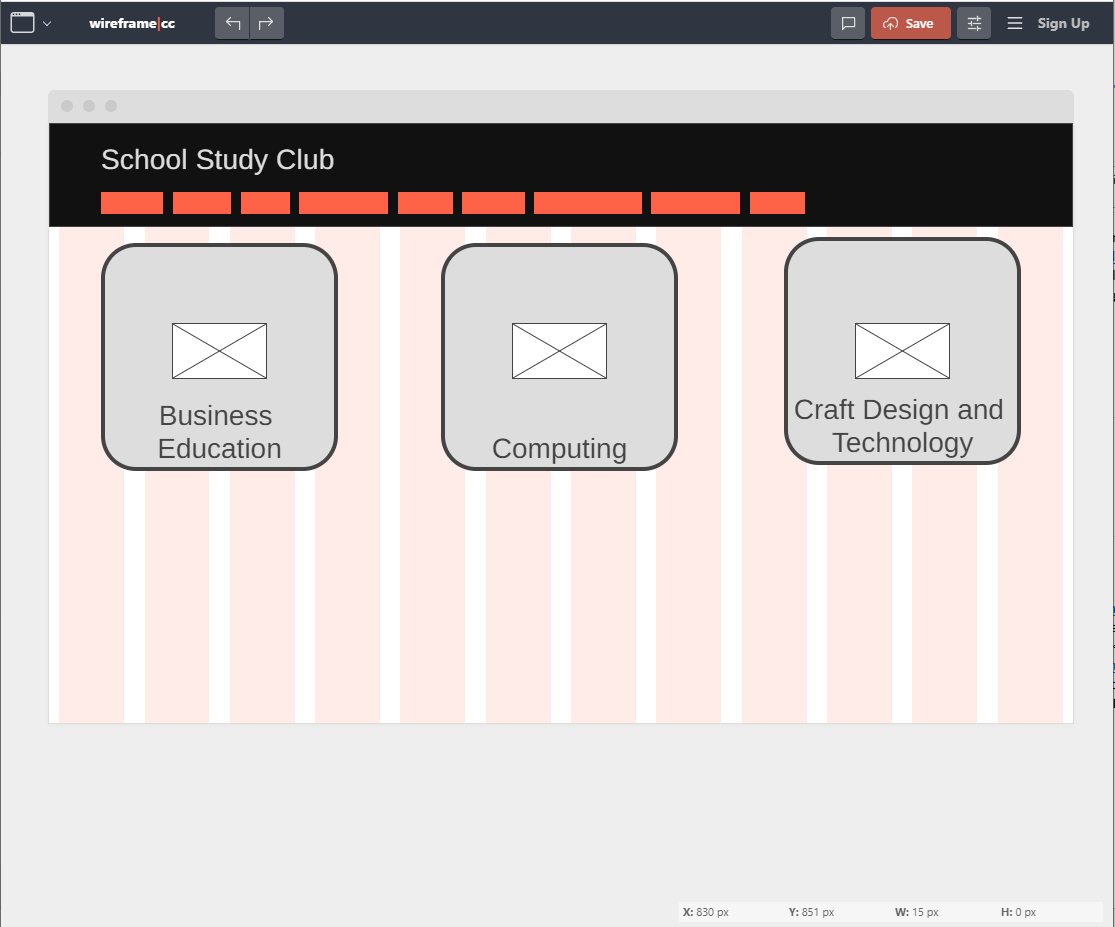Click the redo arrow button

pyautogui.click(x=266, y=23)
